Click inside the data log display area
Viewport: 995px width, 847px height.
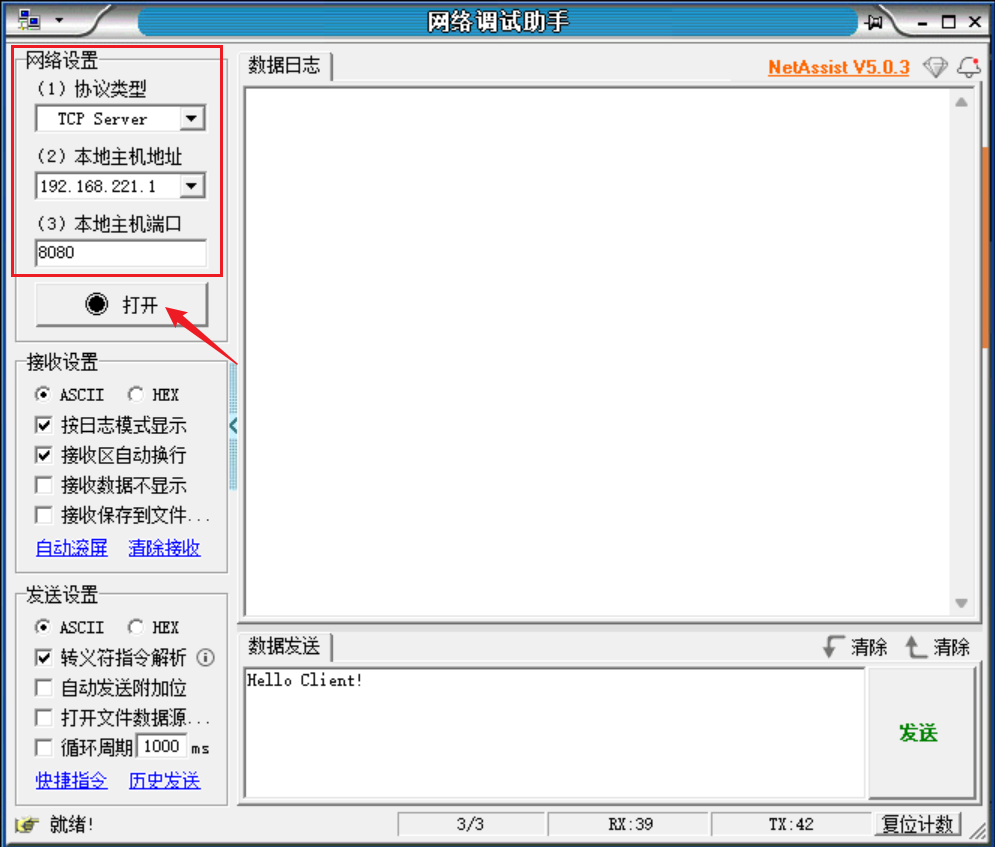point(598,352)
